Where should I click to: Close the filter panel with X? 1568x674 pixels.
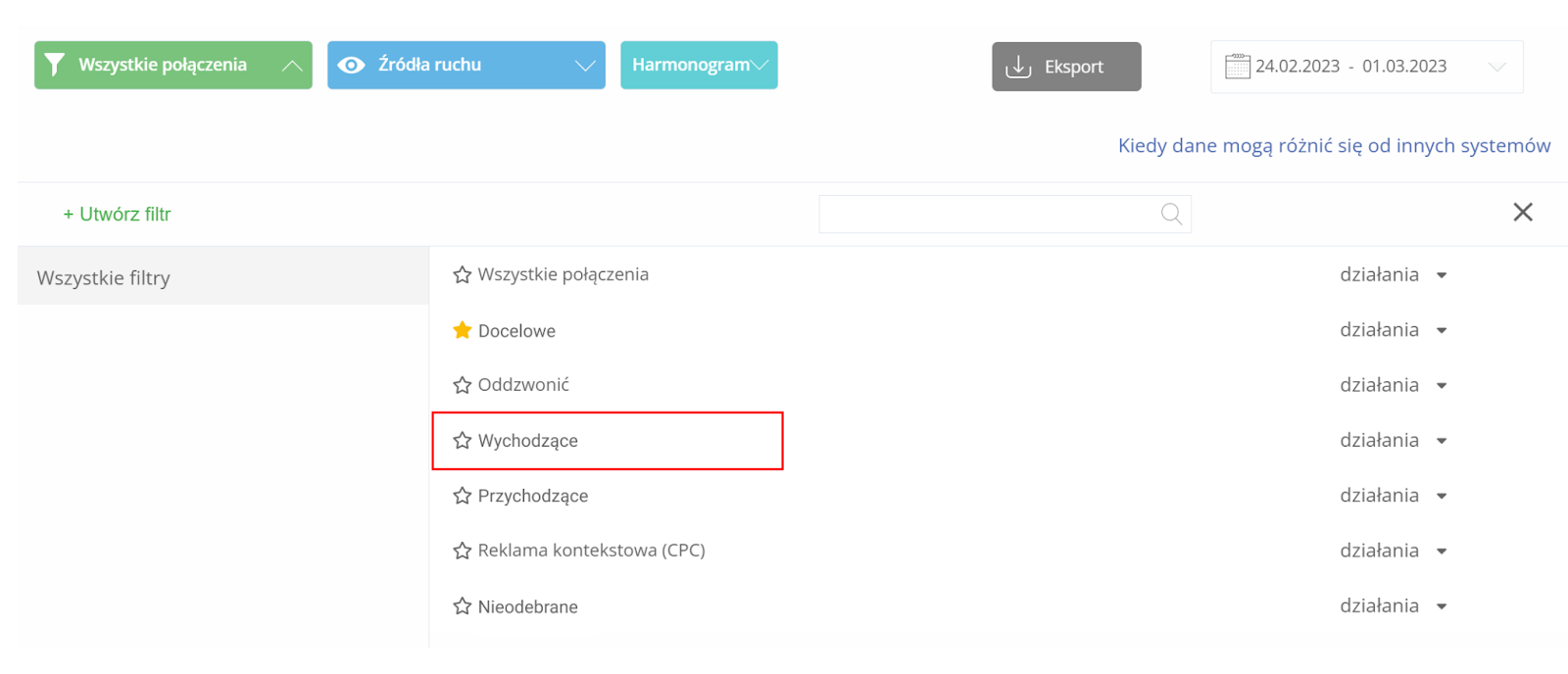(1523, 212)
